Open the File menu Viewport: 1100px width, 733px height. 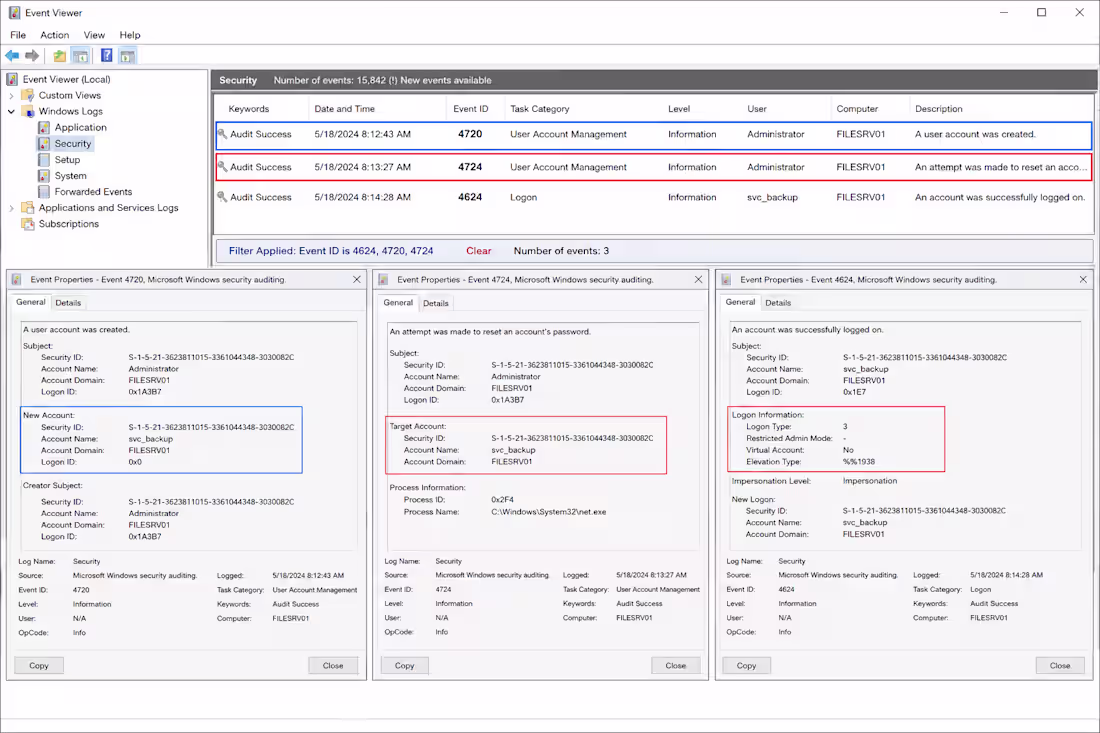[x=18, y=35]
